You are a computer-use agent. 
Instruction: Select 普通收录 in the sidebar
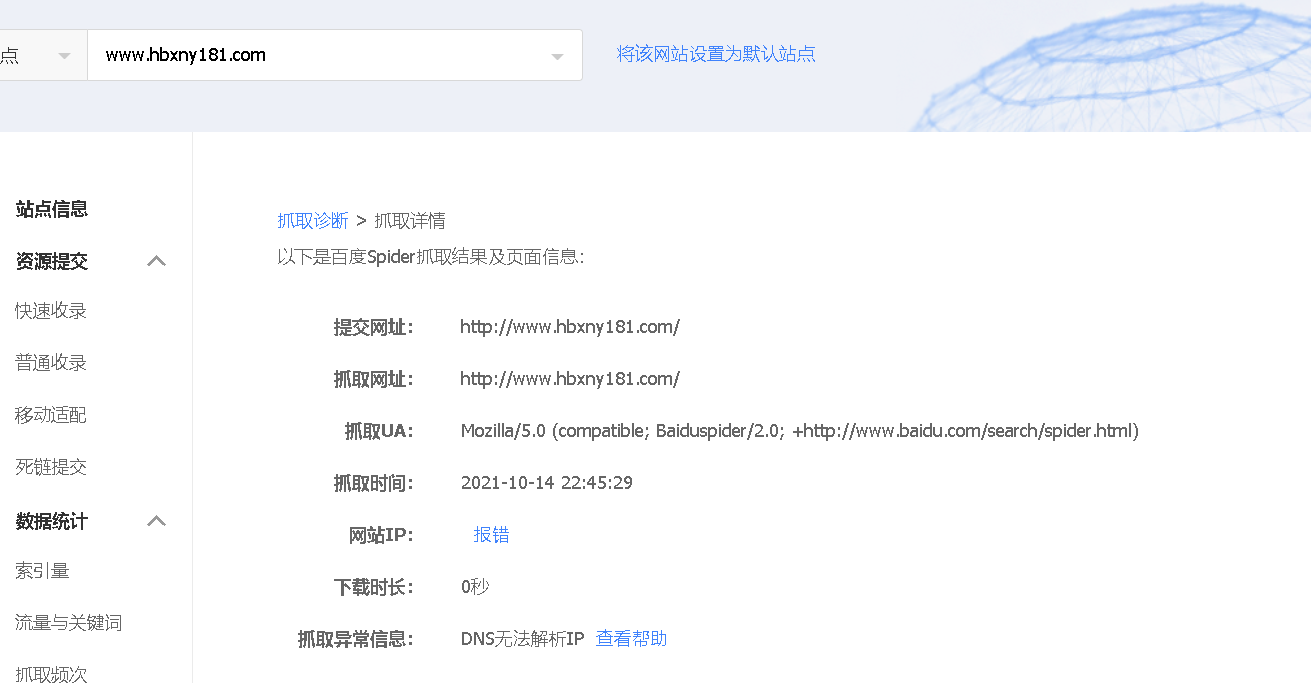tap(50, 362)
